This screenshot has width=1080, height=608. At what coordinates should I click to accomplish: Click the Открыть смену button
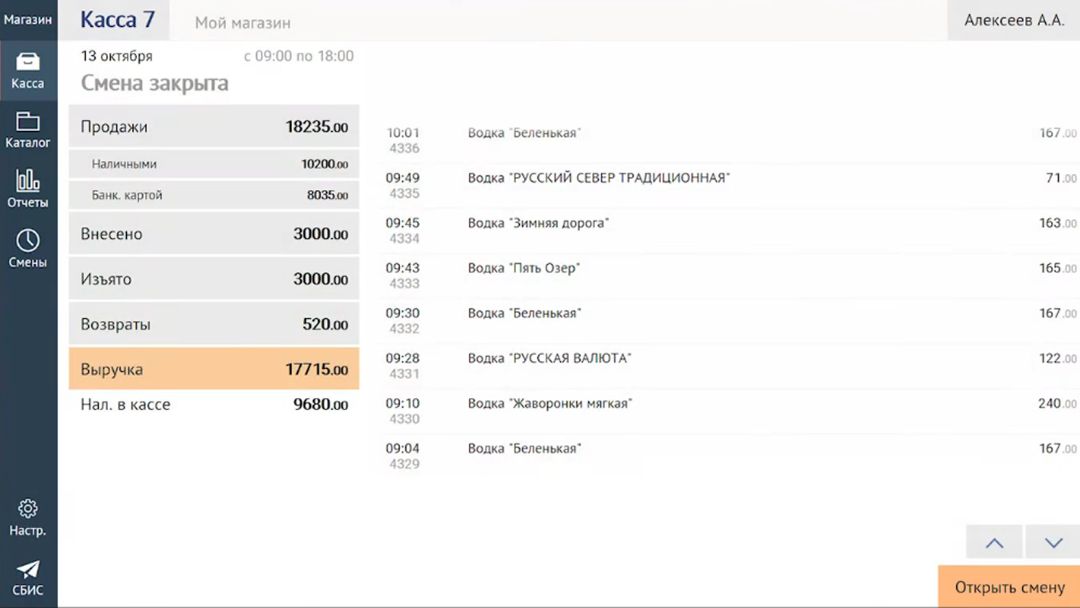(x=1009, y=587)
